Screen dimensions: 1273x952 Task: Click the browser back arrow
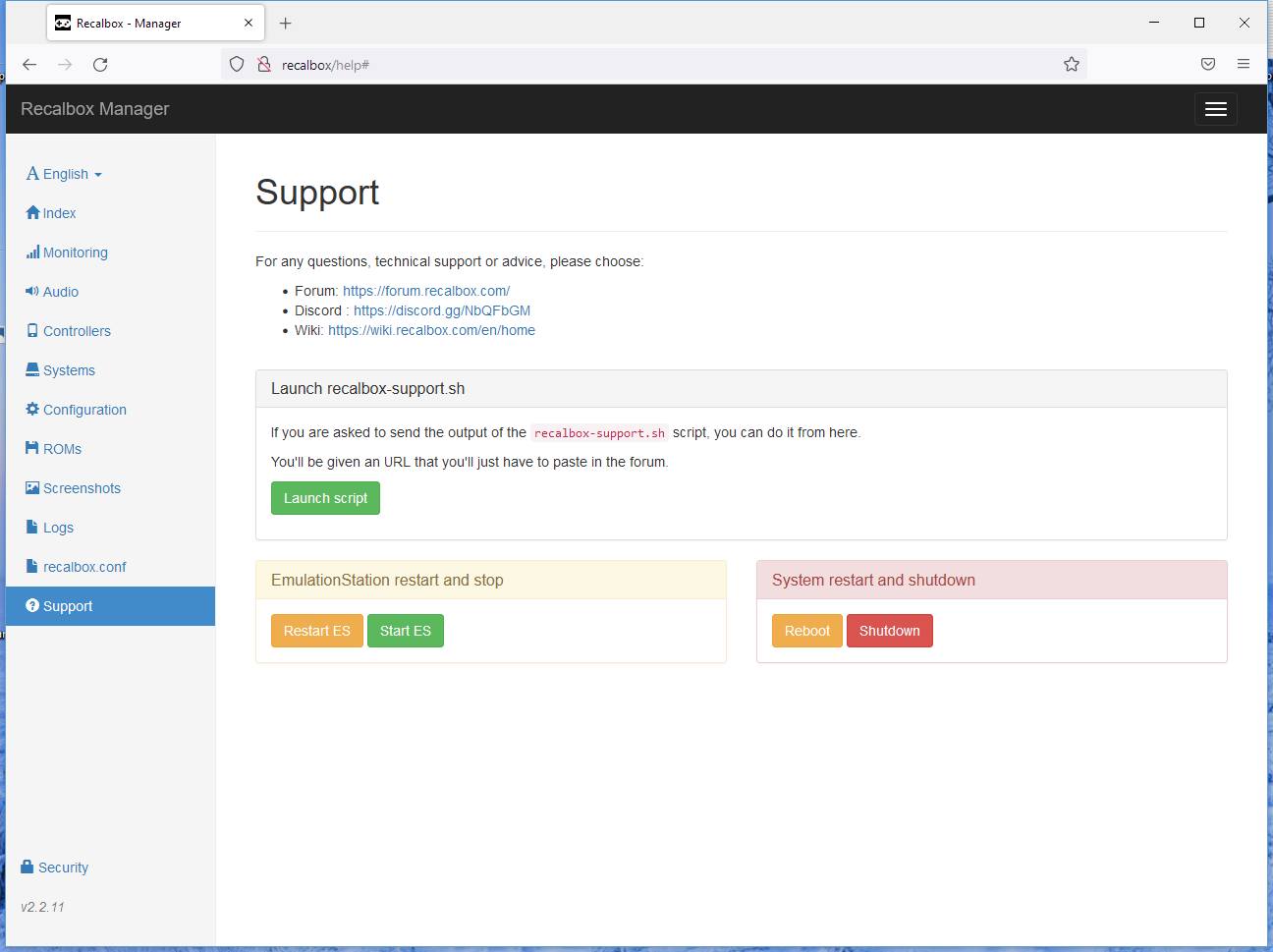click(x=29, y=64)
